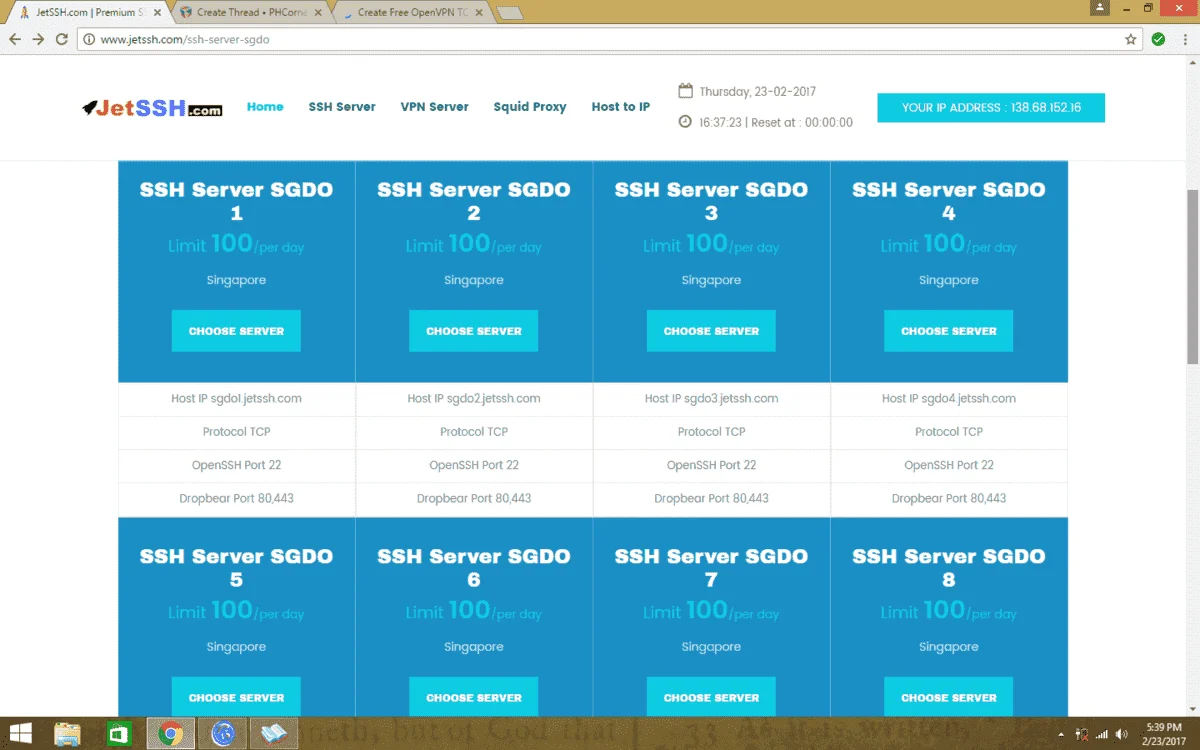Open the book app icon on taskbar
This screenshot has height=750, width=1200.
(x=272, y=734)
